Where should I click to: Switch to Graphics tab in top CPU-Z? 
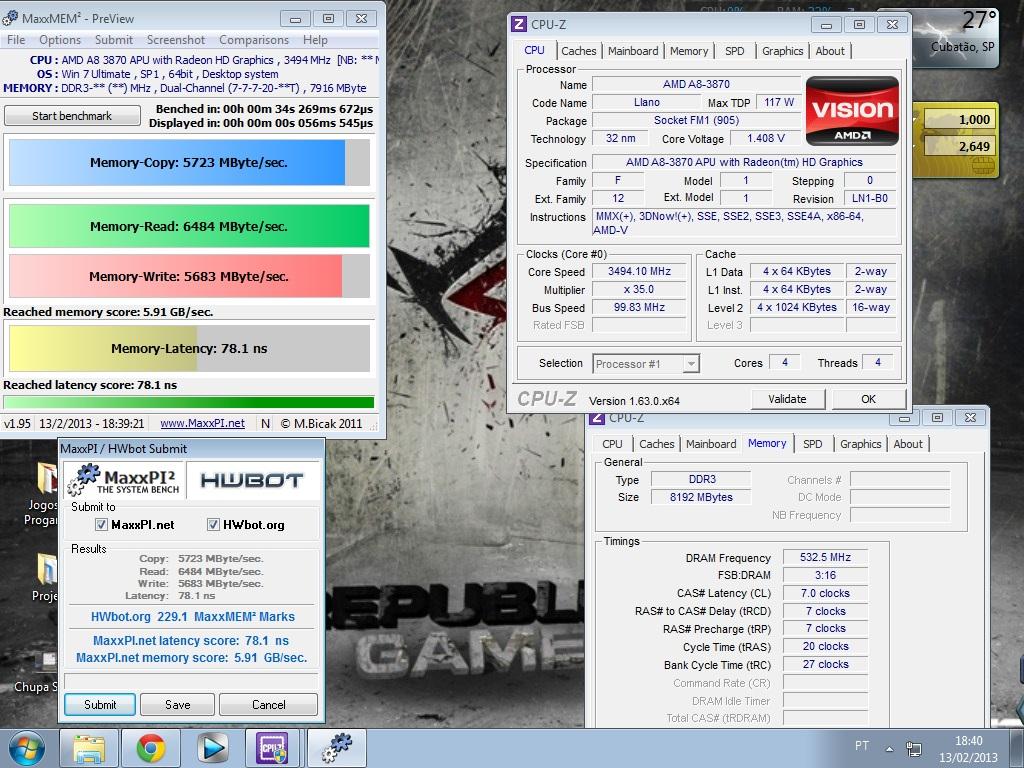(x=782, y=51)
